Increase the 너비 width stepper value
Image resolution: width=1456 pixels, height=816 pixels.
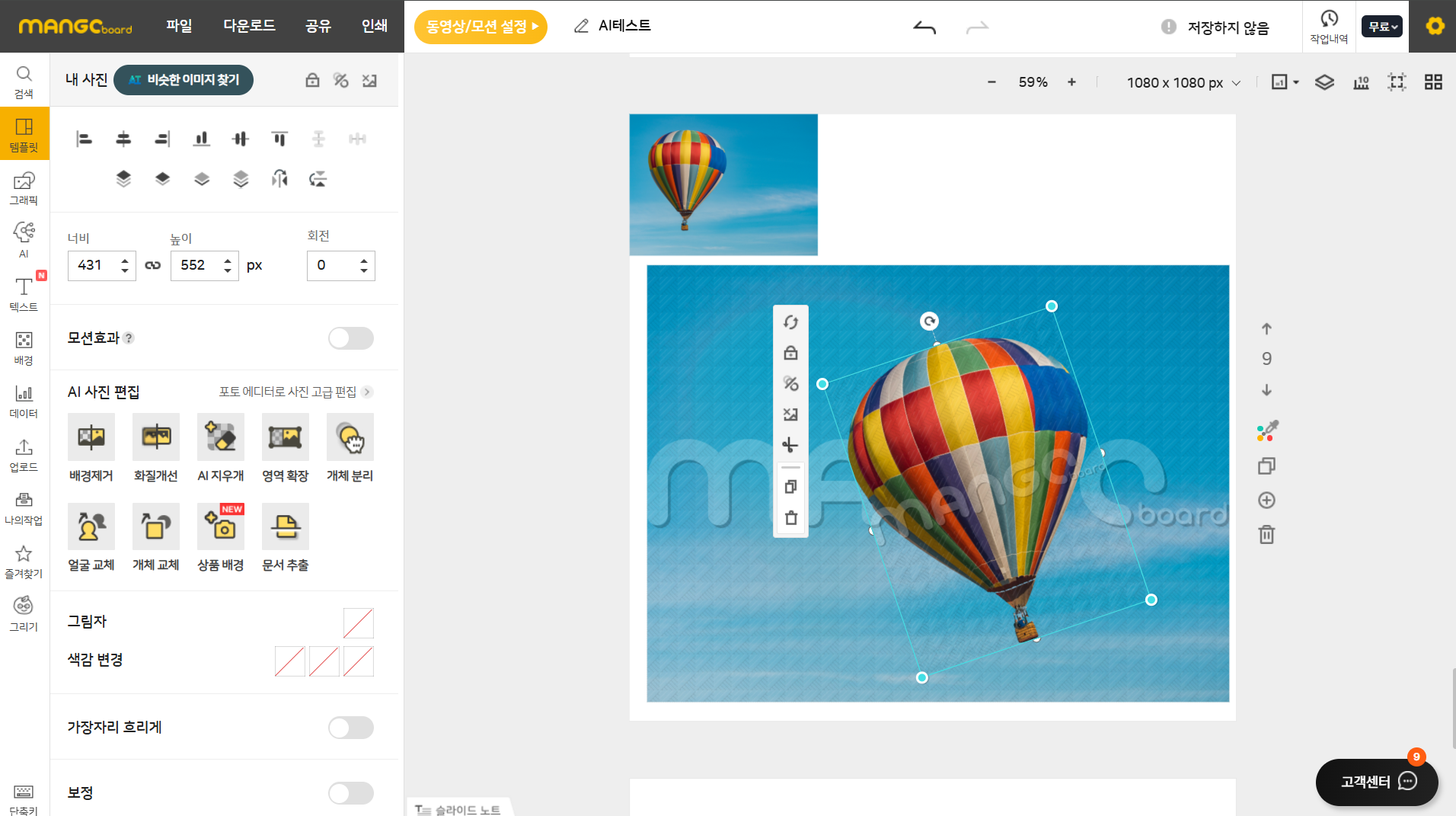point(125,261)
